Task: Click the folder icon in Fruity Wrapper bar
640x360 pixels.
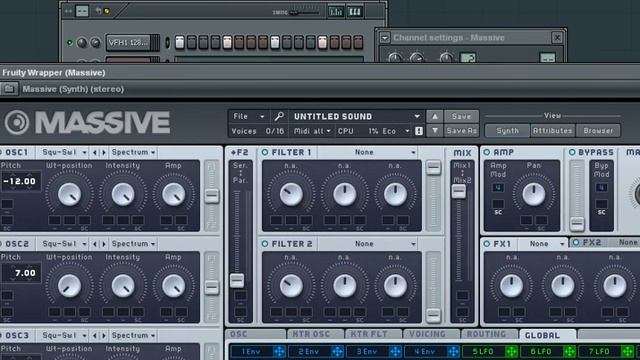Action: click(9, 89)
